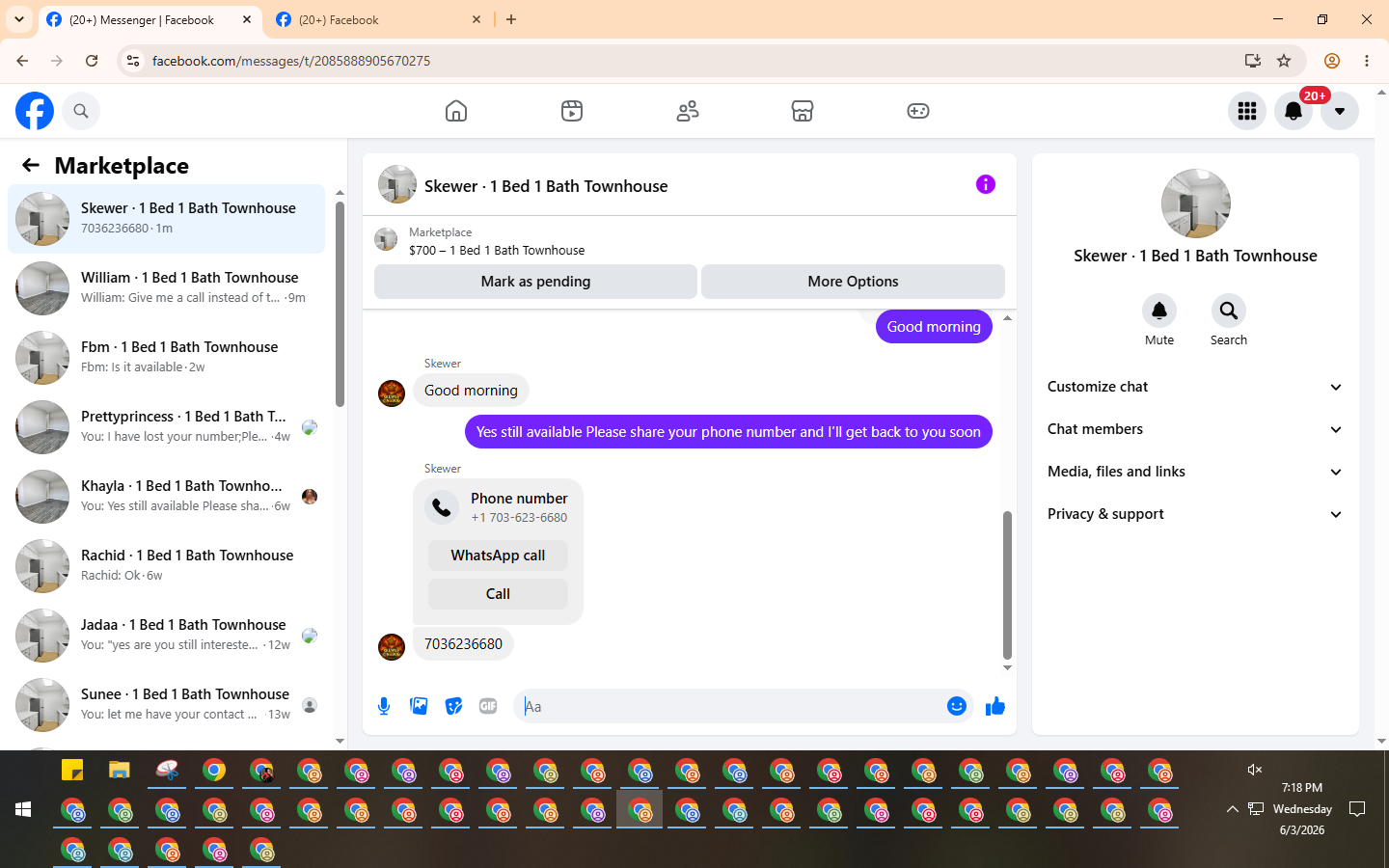This screenshot has height=868, width=1389.
Task: Open the Marketplace storefront icon
Action: (x=803, y=111)
